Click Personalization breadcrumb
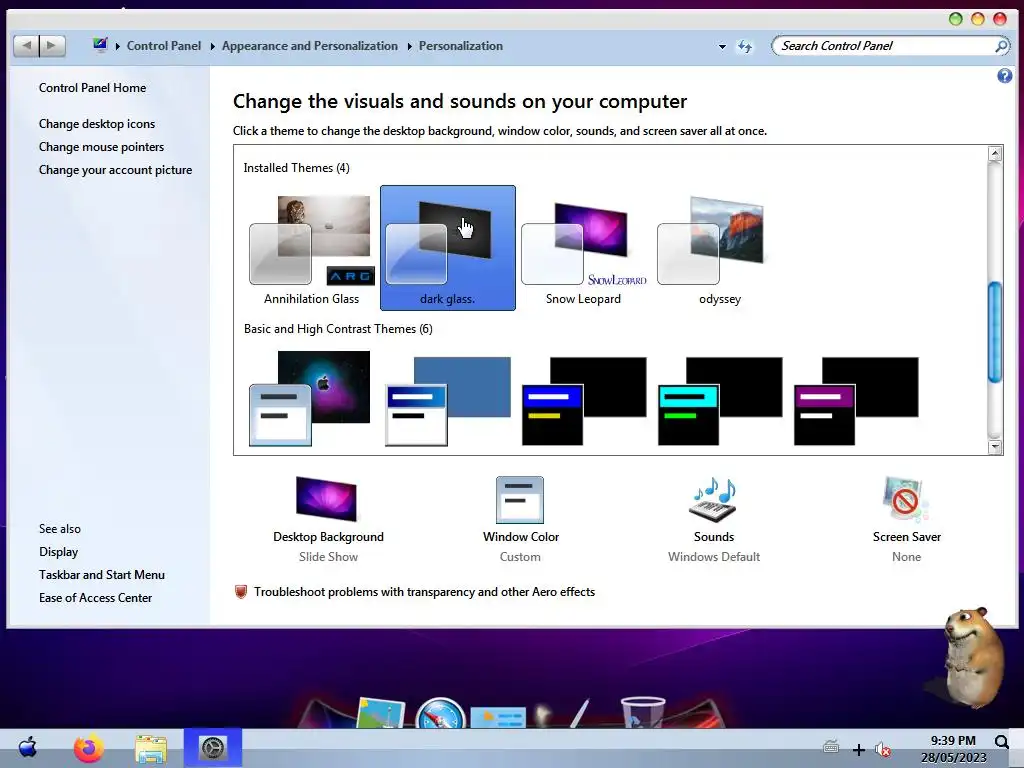Image resolution: width=1024 pixels, height=768 pixels. point(460,46)
